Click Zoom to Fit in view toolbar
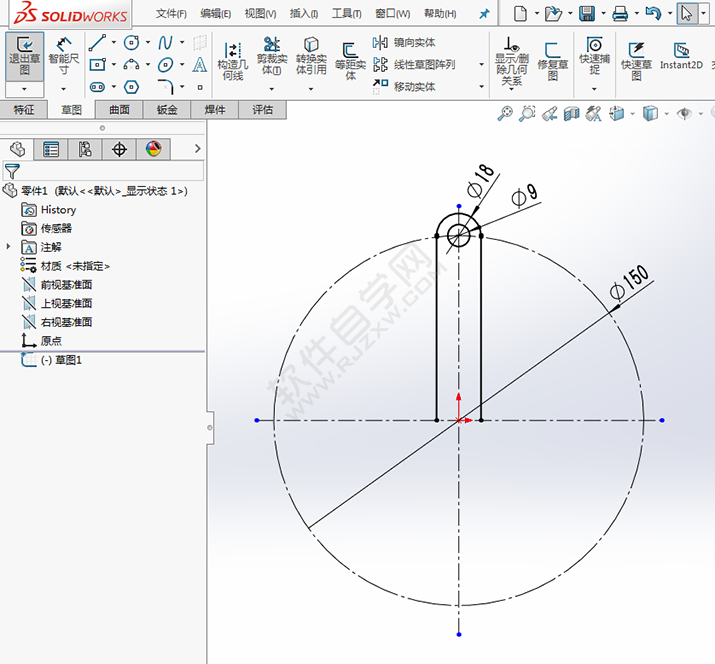This screenshot has height=664, width=715. pos(505,114)
